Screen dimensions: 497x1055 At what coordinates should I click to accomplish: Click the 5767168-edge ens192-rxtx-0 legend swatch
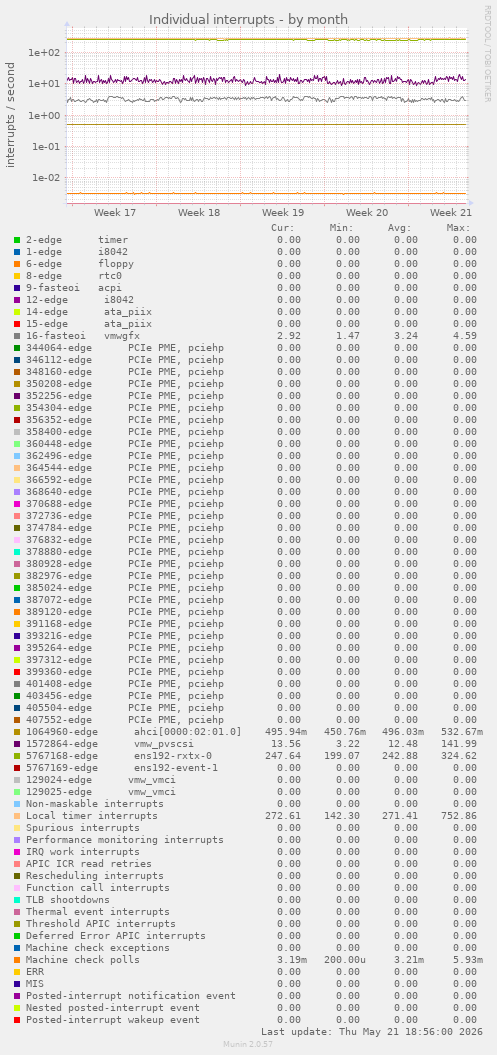pos(17,756)
